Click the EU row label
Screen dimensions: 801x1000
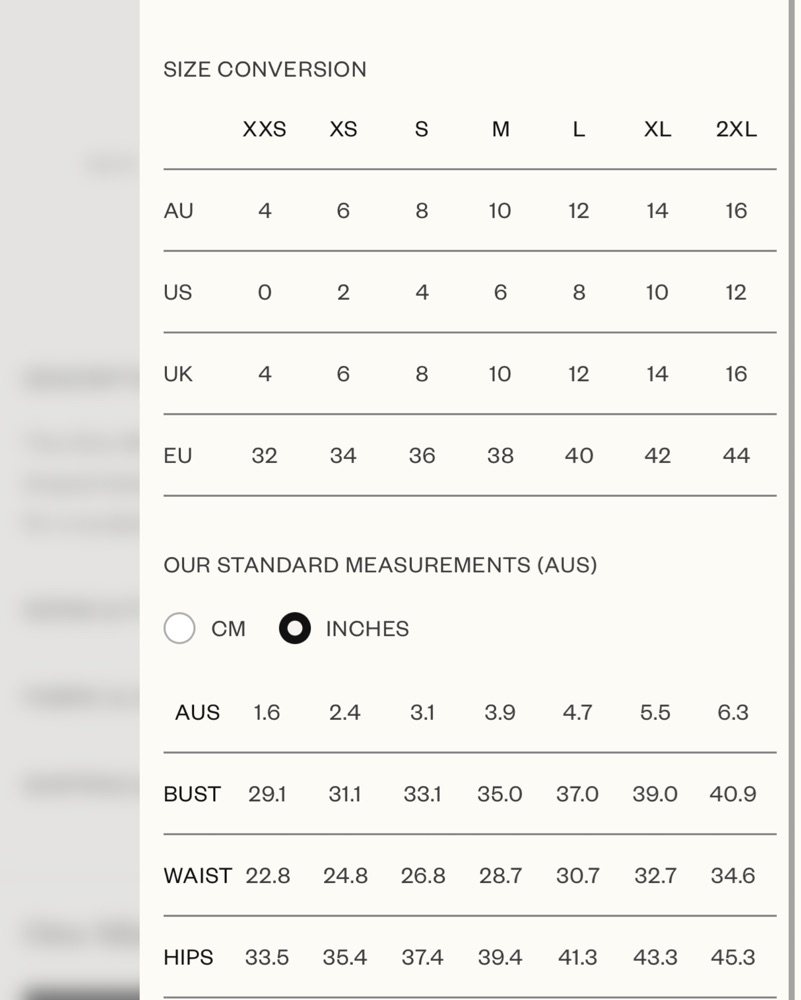click(x=177, y=456)
